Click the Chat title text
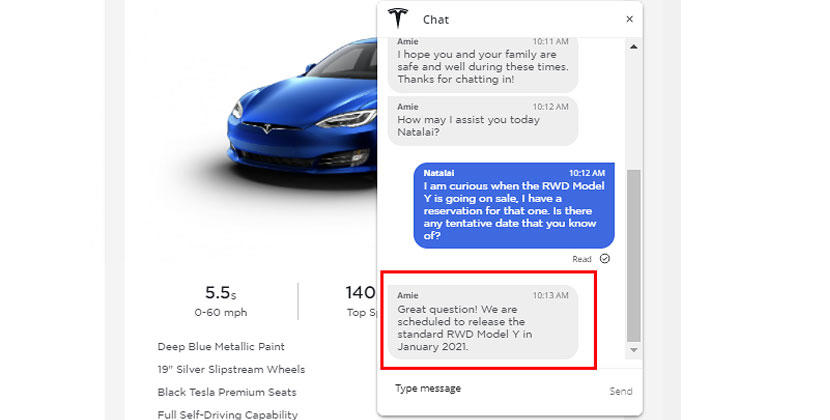 click(436, 19)
